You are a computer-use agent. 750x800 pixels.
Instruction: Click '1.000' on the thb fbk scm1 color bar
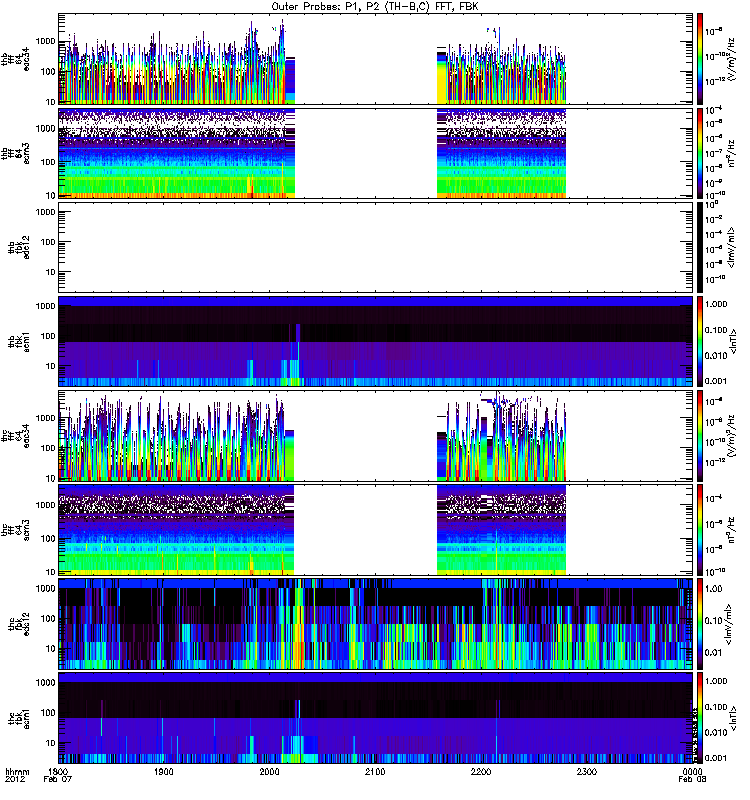pyautogui.click(x=716, y=304)
